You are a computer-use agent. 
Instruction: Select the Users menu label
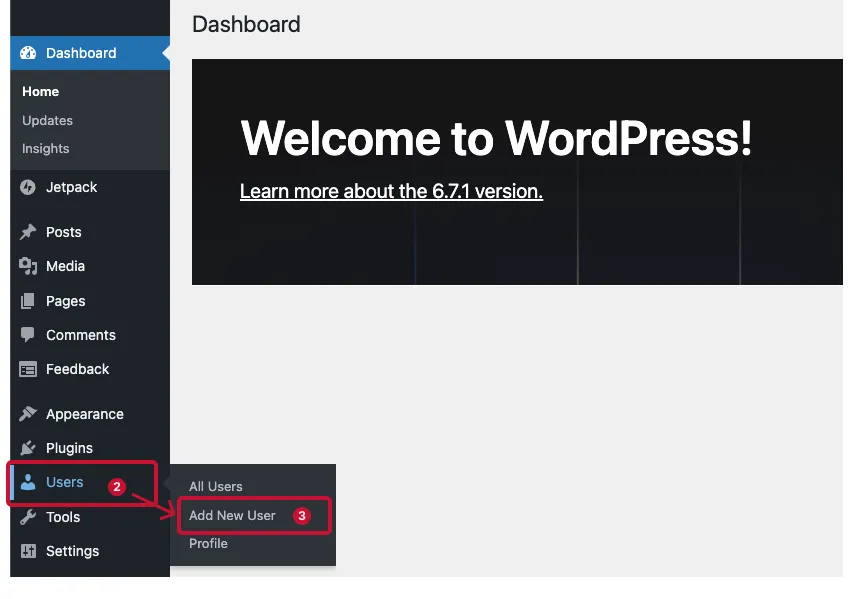65,482
